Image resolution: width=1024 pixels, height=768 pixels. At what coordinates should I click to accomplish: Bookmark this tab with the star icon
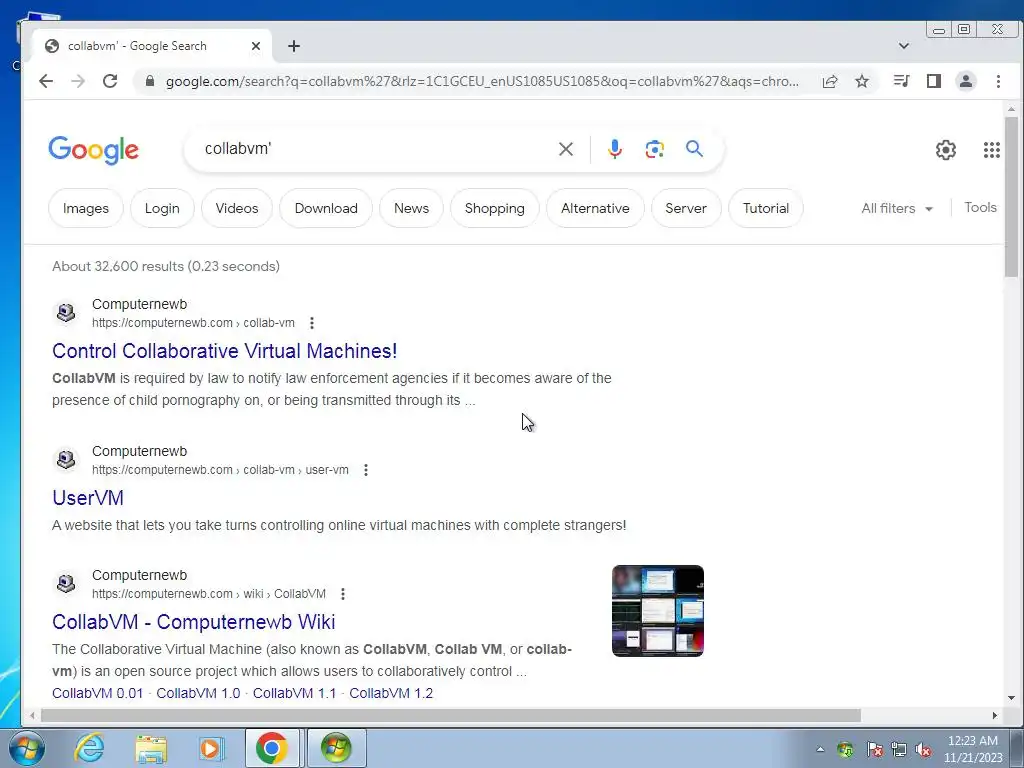tap(862, 81)
